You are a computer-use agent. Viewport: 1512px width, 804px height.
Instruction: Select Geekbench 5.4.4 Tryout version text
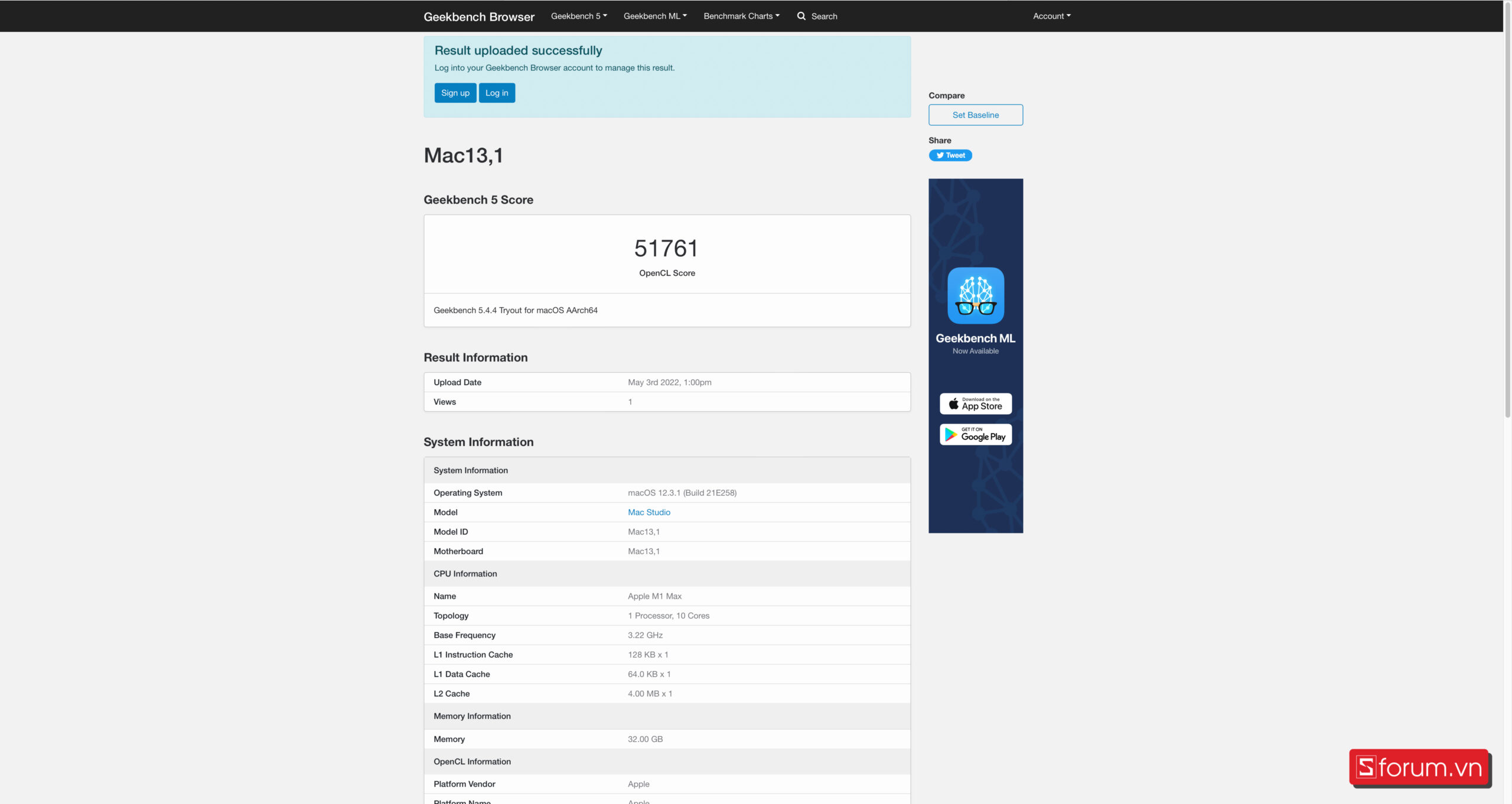(x=516, y=310)
